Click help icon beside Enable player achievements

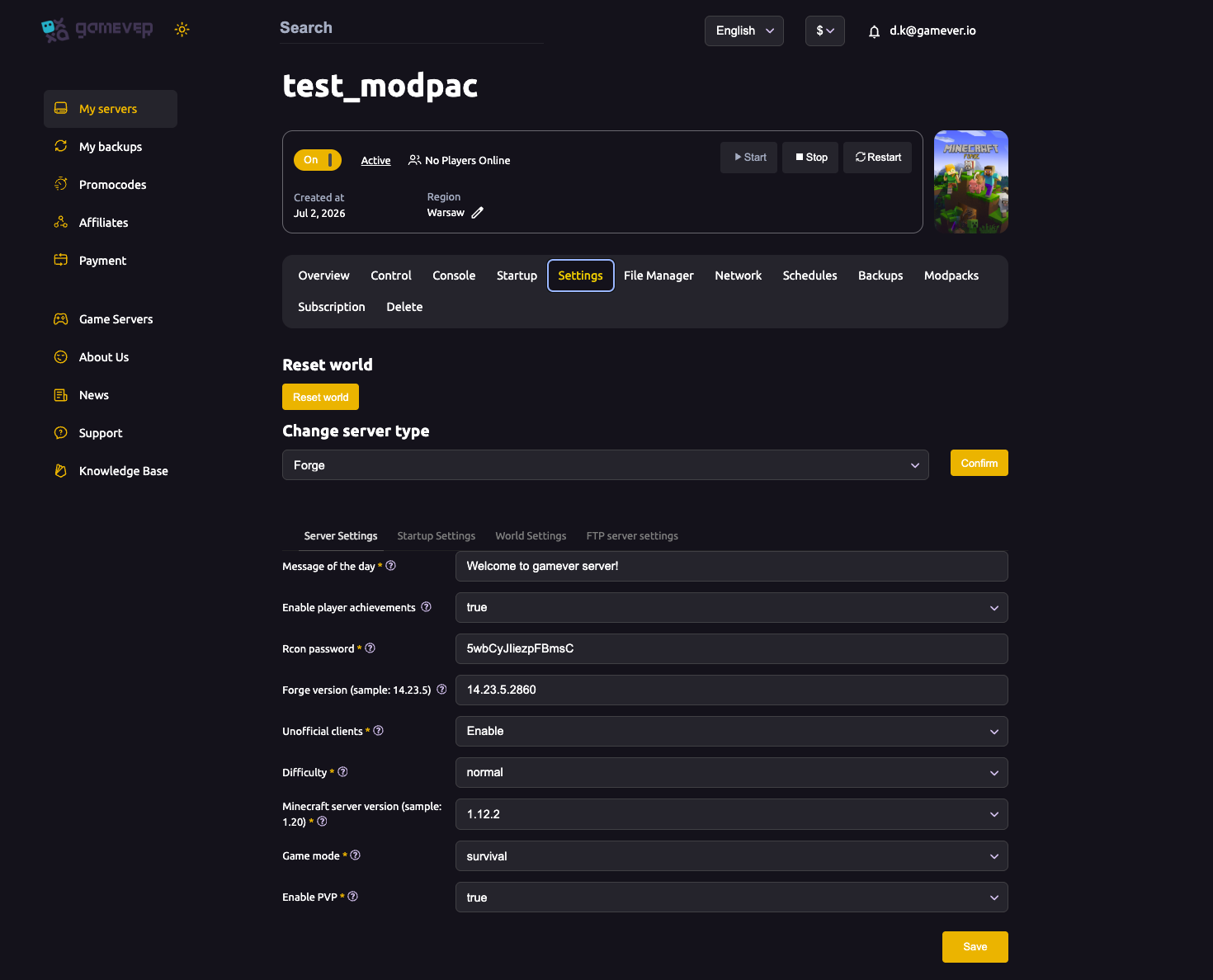pyautogui.click(x=426, y=607)
